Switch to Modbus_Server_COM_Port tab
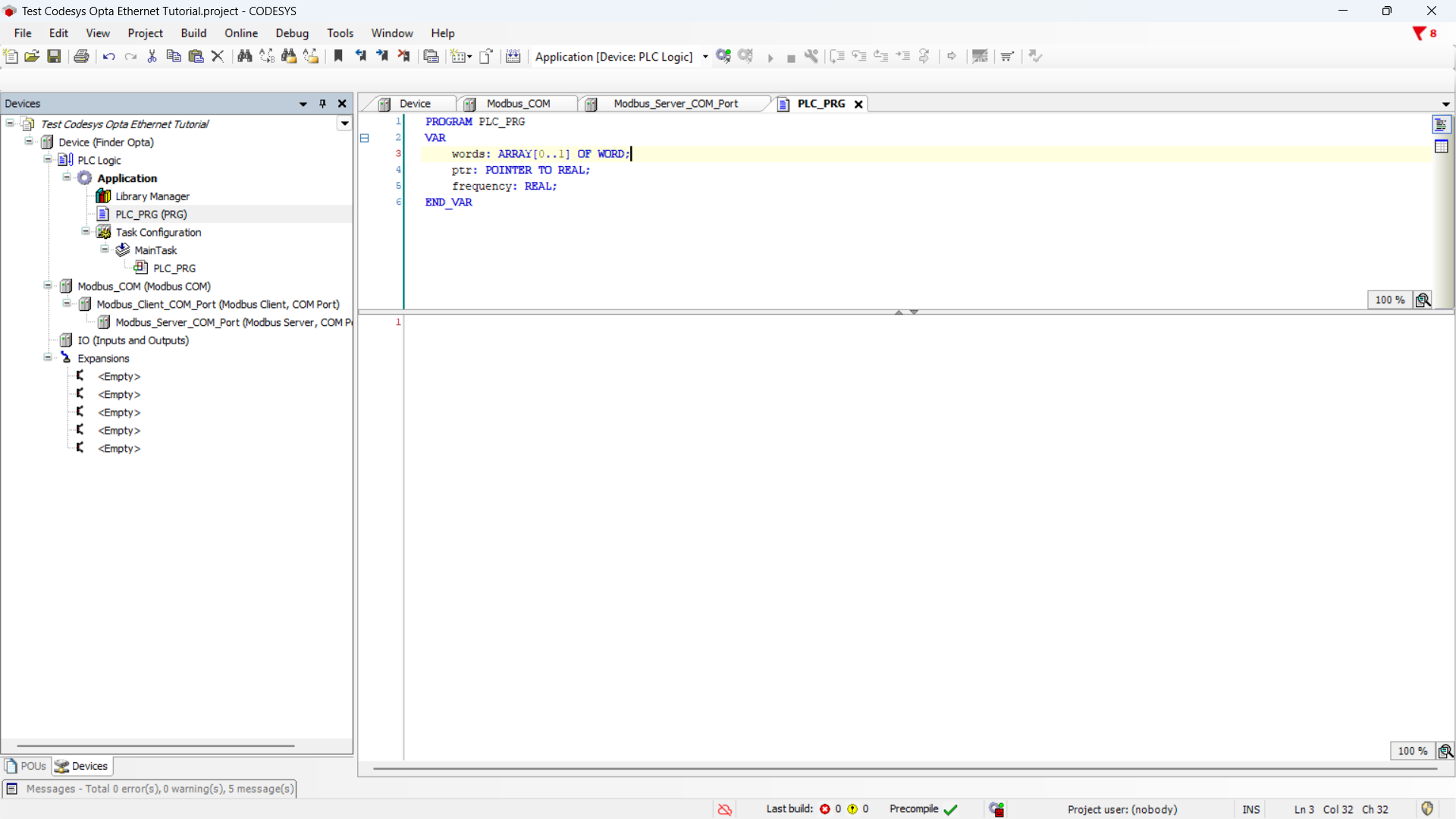1456x819 pixels. point(675,104)
